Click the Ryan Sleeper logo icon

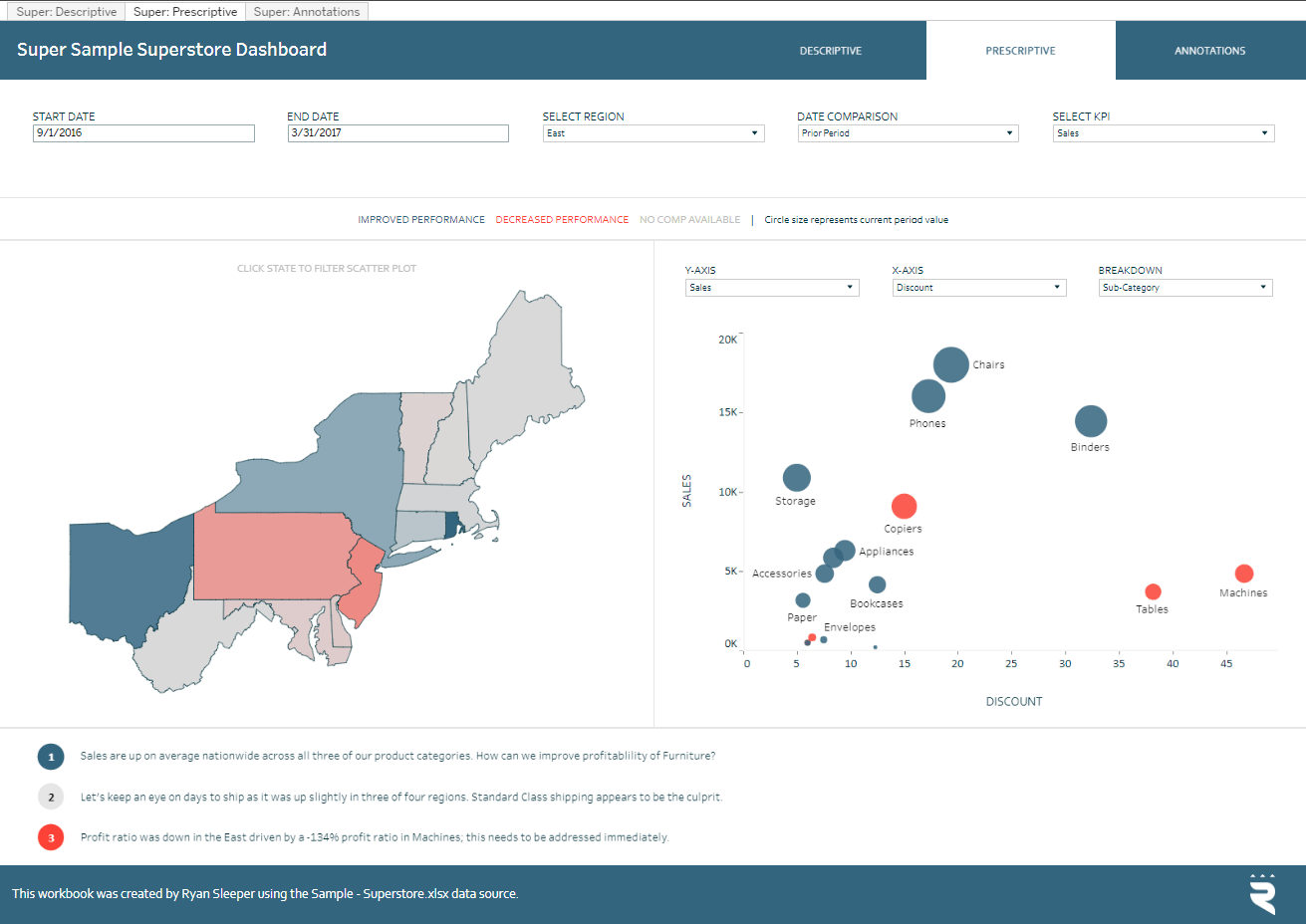(x=1262, y=893)
